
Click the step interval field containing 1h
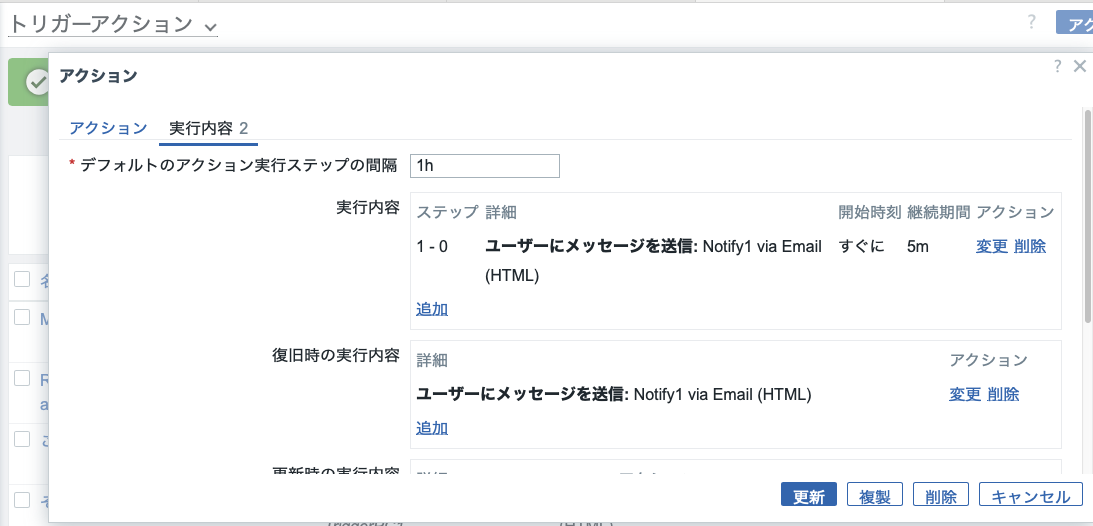pyautogui.click(x=484, y=166)
